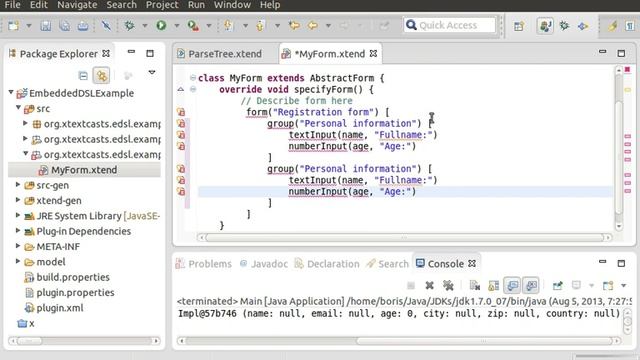Open the Back history dropdown arrow
The width and height of the screenshot is (640, 360).
(328, 26)
